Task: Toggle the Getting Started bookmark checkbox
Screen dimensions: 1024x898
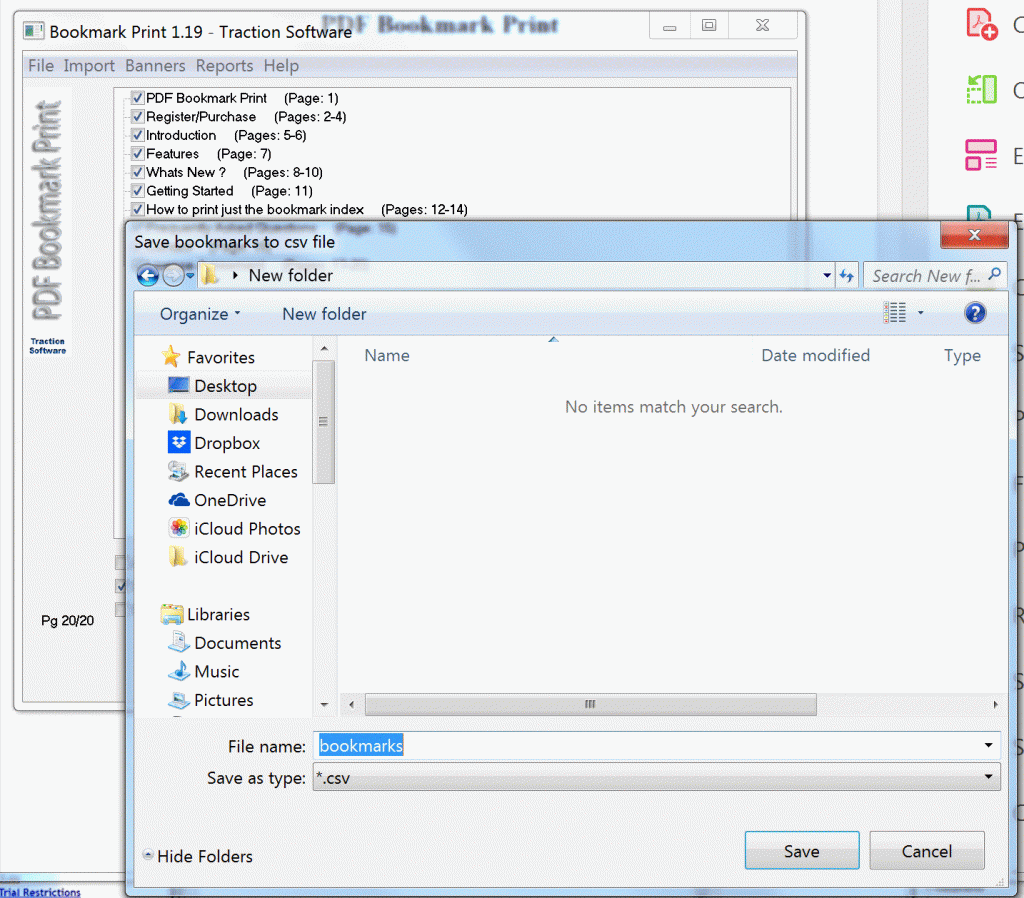Action: click(136, 190)
